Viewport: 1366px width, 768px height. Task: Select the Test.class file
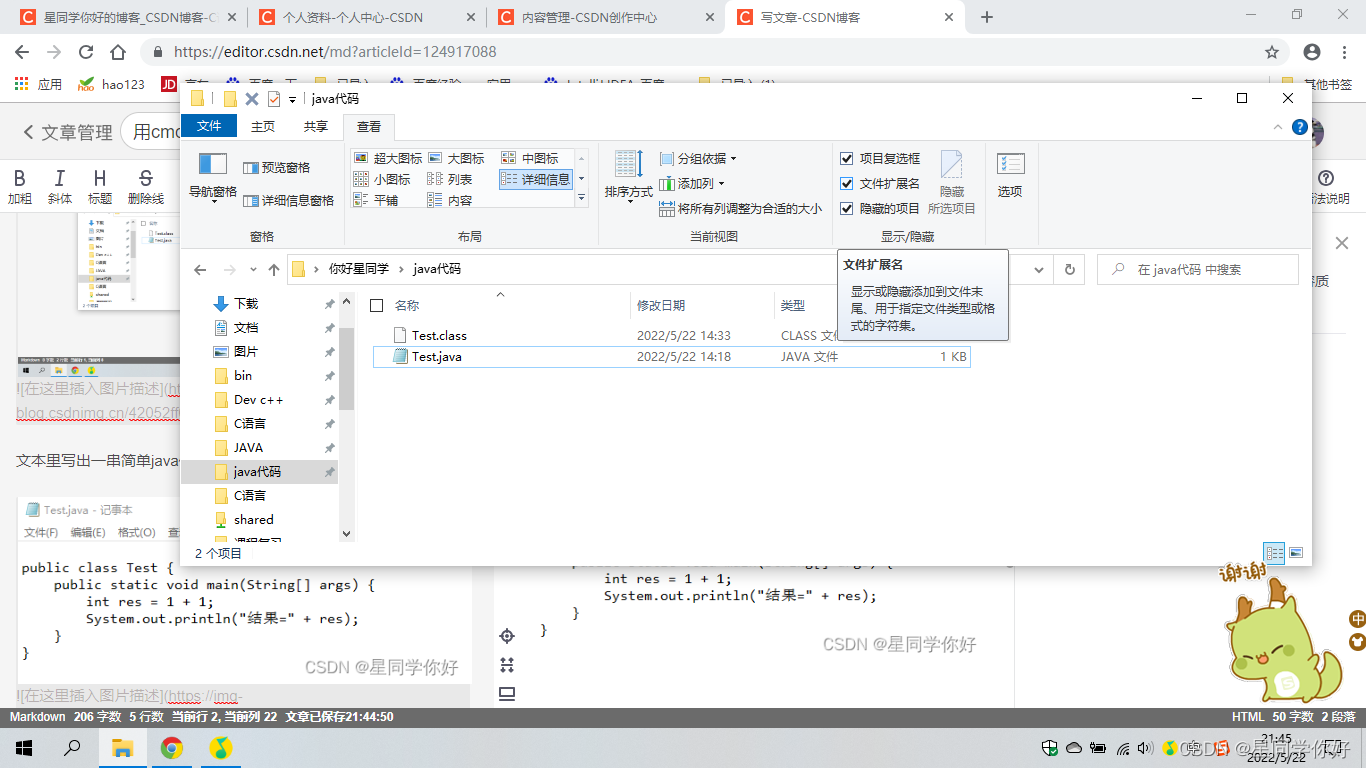[x=670, y=335]
